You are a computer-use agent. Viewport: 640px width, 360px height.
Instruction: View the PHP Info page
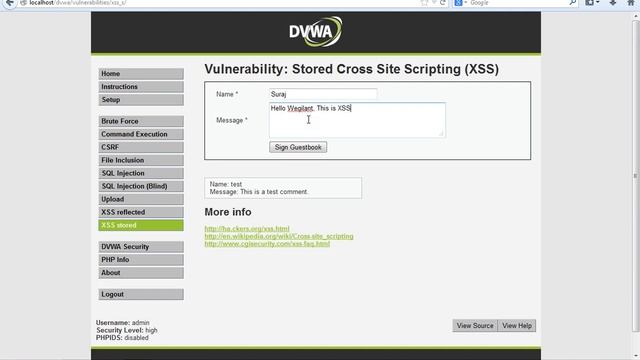coord(141,260)
